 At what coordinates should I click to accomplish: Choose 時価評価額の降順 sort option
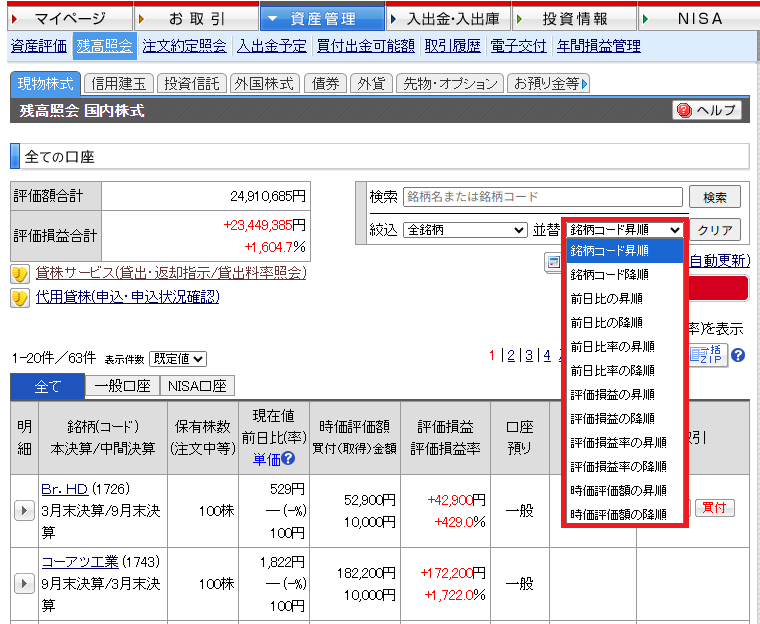pyautogui.click(x=618, y=514)
